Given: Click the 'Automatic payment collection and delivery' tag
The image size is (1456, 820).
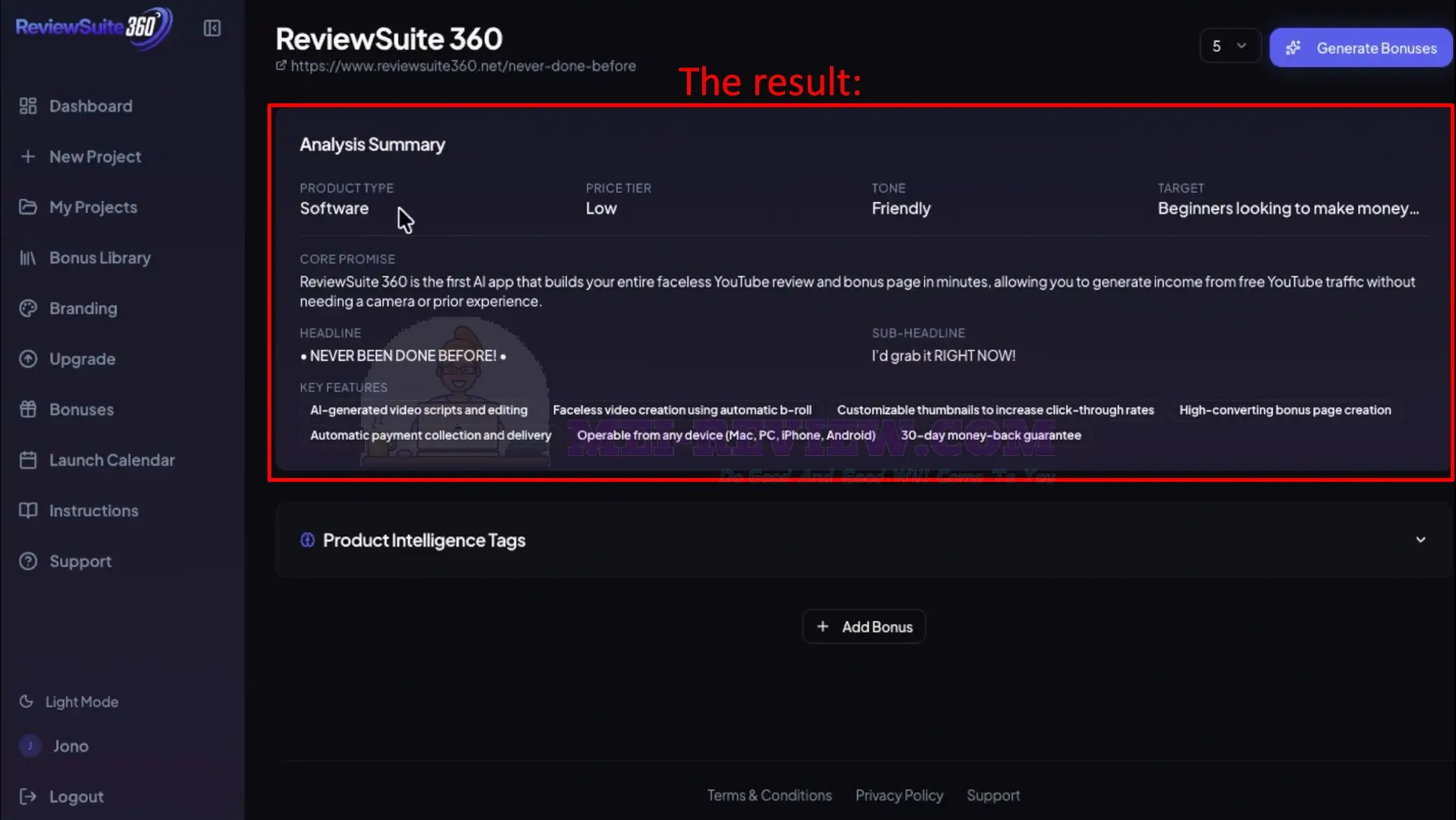Looking at the screenshot, I should [431, 435].
